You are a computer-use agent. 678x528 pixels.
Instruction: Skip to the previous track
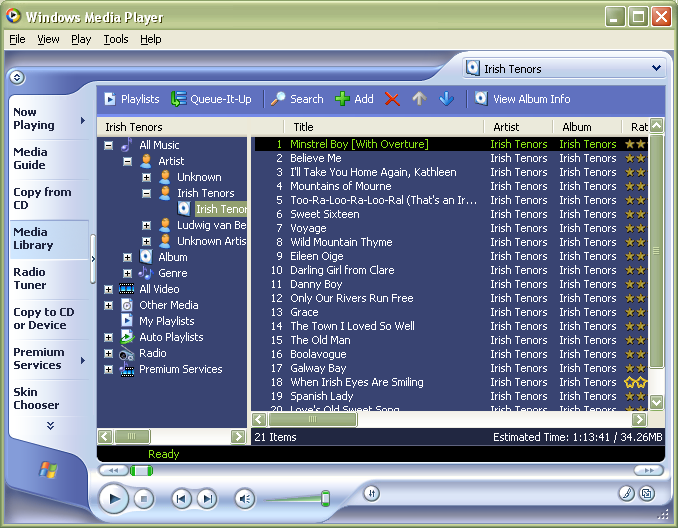click(x=181, y=499)
